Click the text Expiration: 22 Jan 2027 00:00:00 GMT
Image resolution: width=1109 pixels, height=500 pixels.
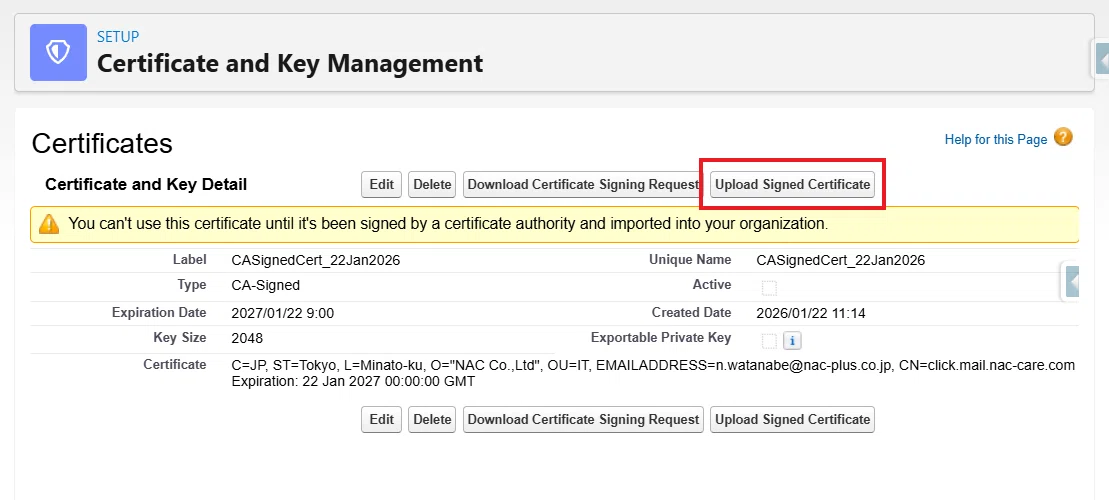click(x=353, y=381)
